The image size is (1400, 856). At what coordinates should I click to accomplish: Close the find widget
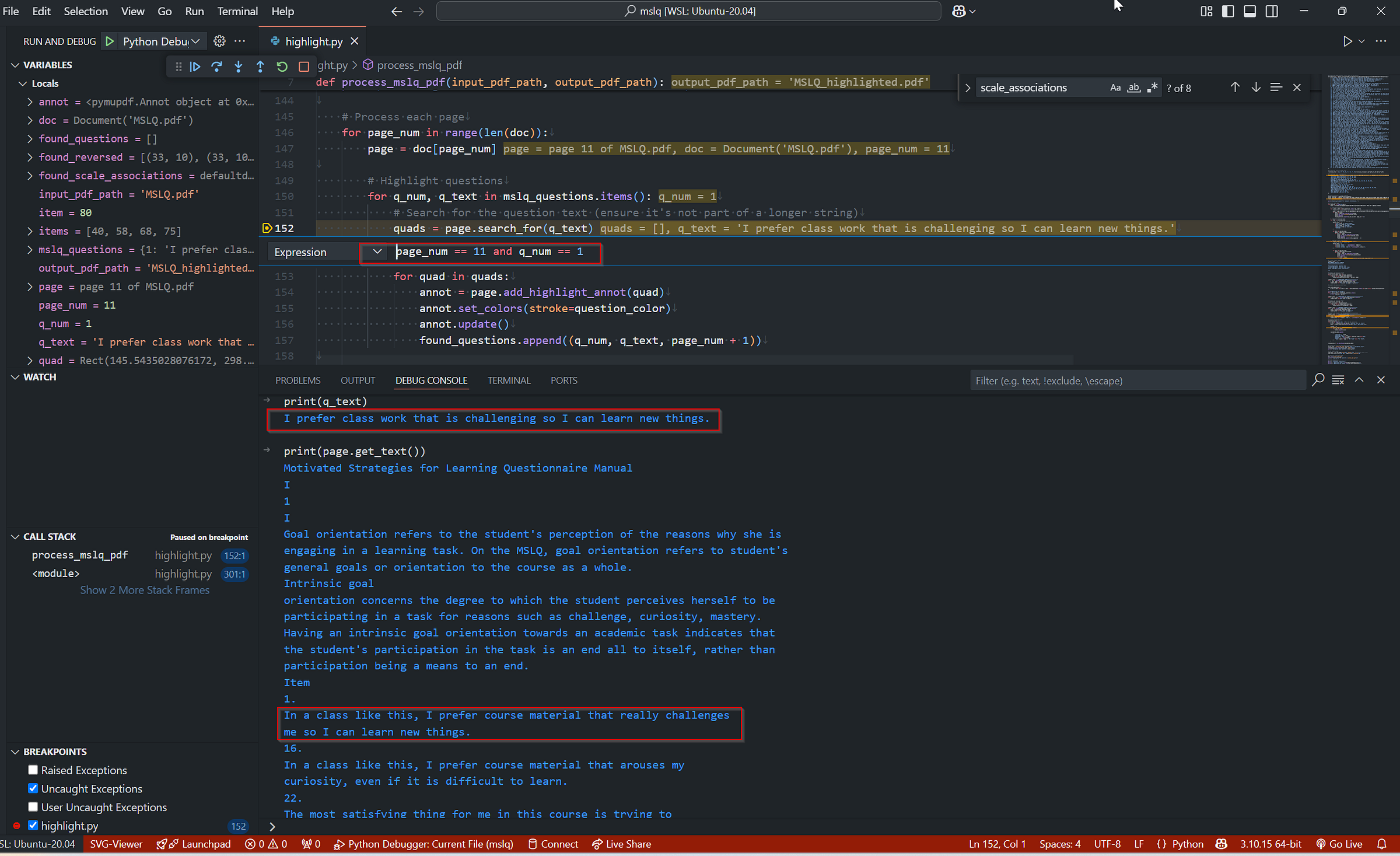[1297, 88]
